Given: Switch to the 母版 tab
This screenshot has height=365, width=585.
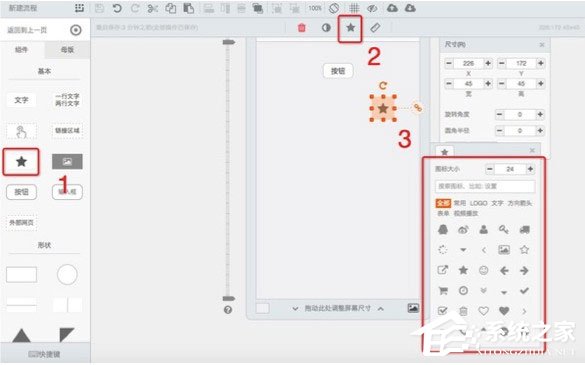Looking at the screenshot, I should tap(67, 50).
